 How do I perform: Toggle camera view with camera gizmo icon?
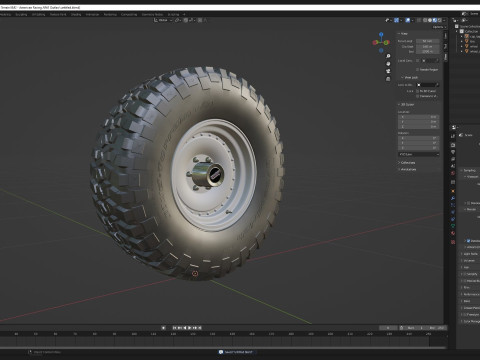tap(388, 71)
